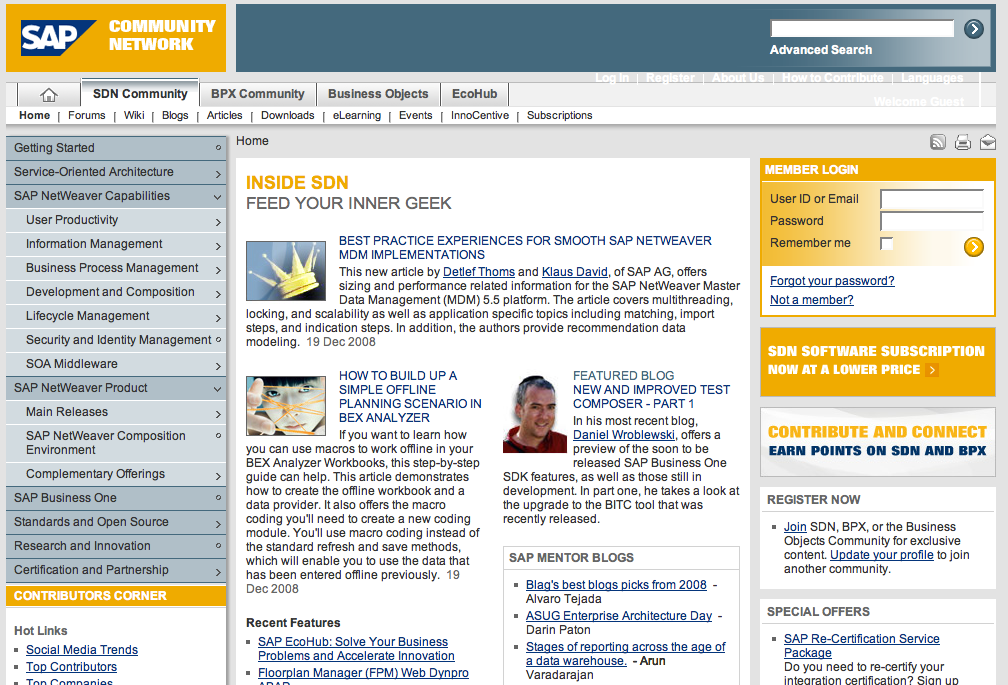Click the Not a member link

(811, 299)
